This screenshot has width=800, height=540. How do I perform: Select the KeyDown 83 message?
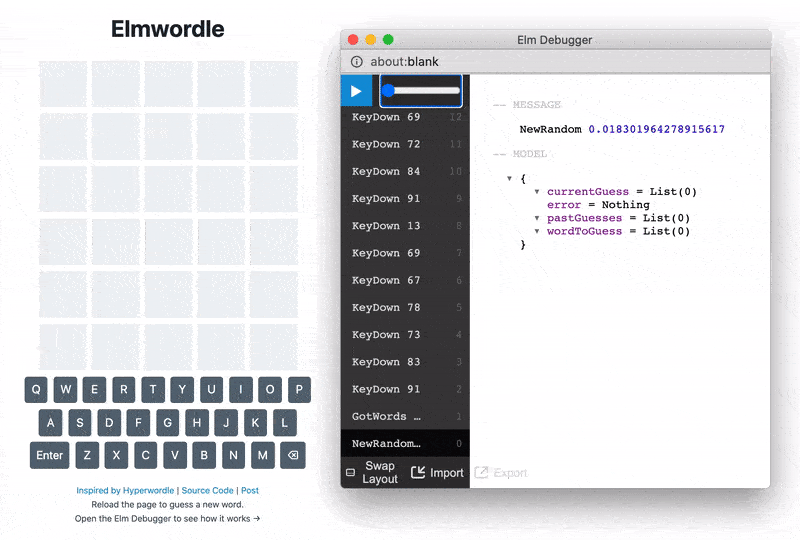[x=405, y=362]
